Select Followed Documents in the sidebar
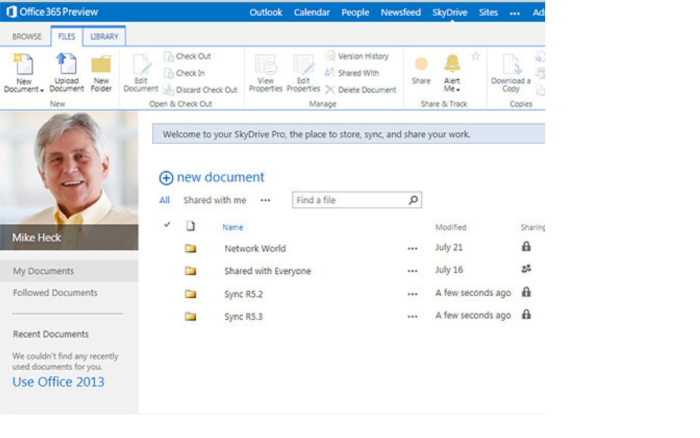This screenshot has height=438, width=700. point(55,293)
